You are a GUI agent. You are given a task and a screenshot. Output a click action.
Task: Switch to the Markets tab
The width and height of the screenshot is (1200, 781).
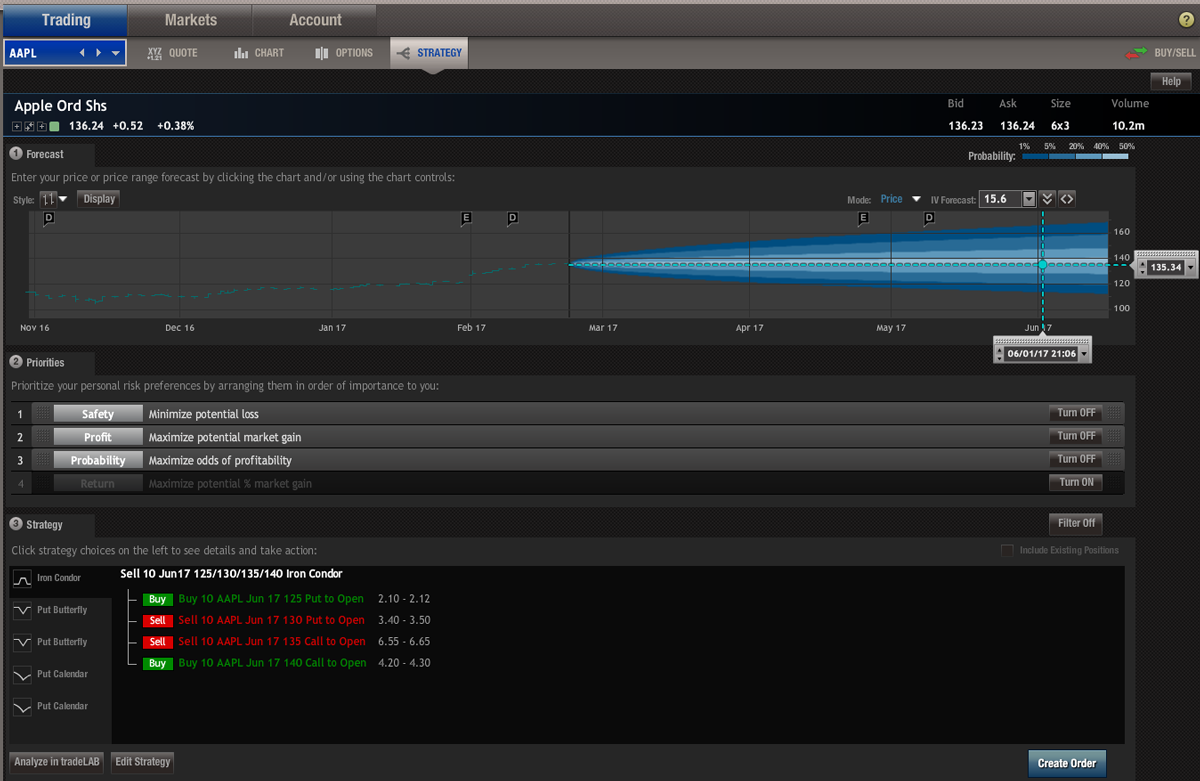(190, 20)
